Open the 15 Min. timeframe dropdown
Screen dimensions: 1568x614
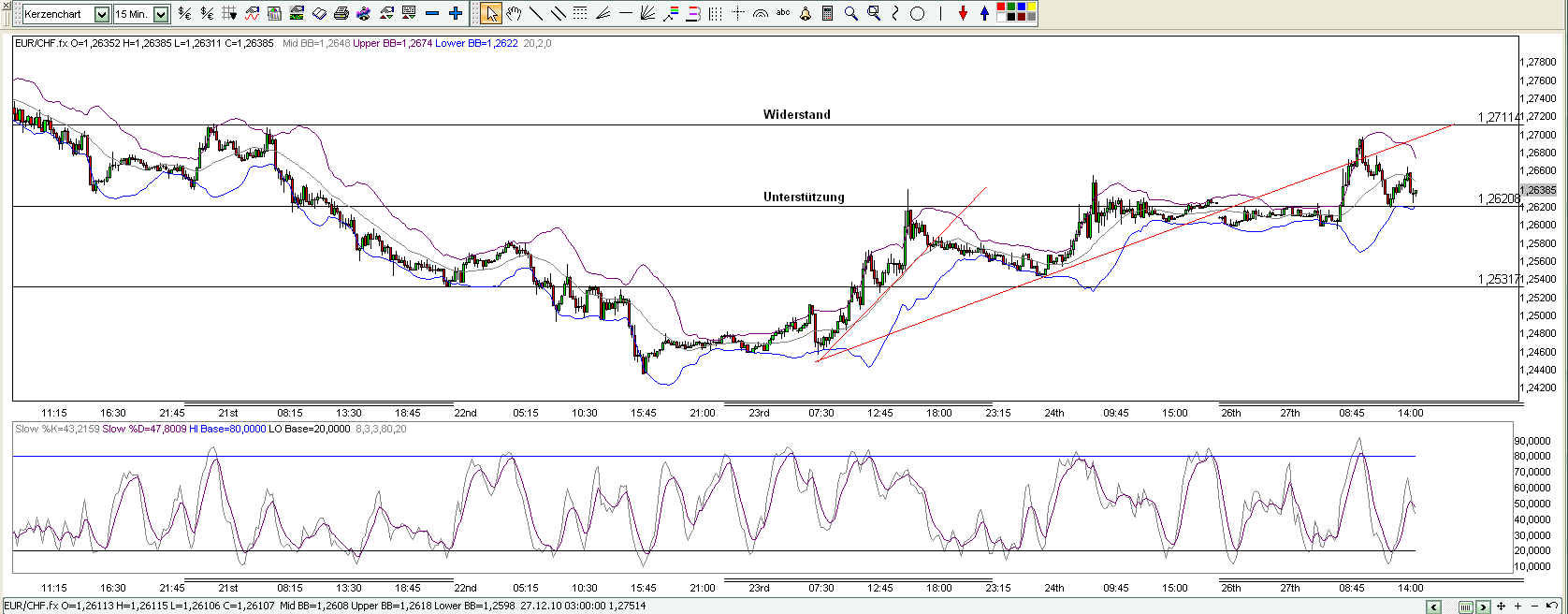click(161, 14)
